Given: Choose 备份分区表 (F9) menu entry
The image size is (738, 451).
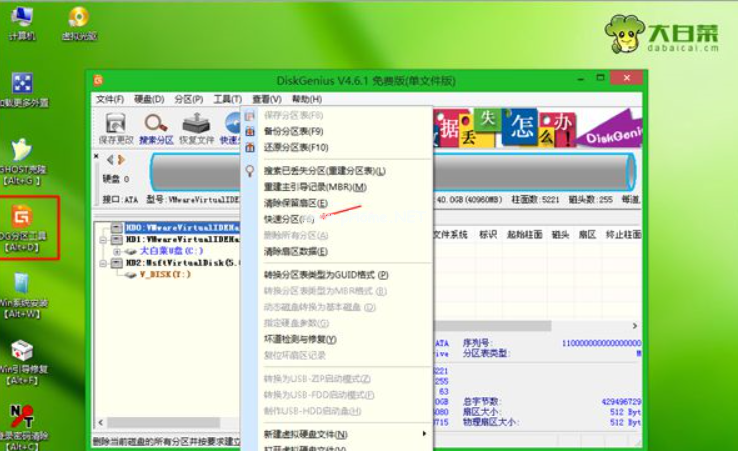Looking at the screenshot, I should [x=293, y=132].
